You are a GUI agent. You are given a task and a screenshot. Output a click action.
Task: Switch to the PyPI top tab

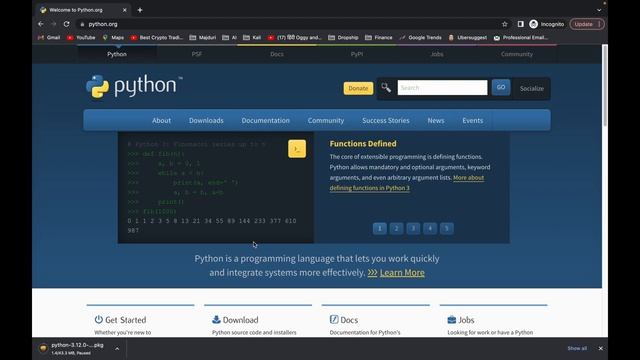click(357, 54)
